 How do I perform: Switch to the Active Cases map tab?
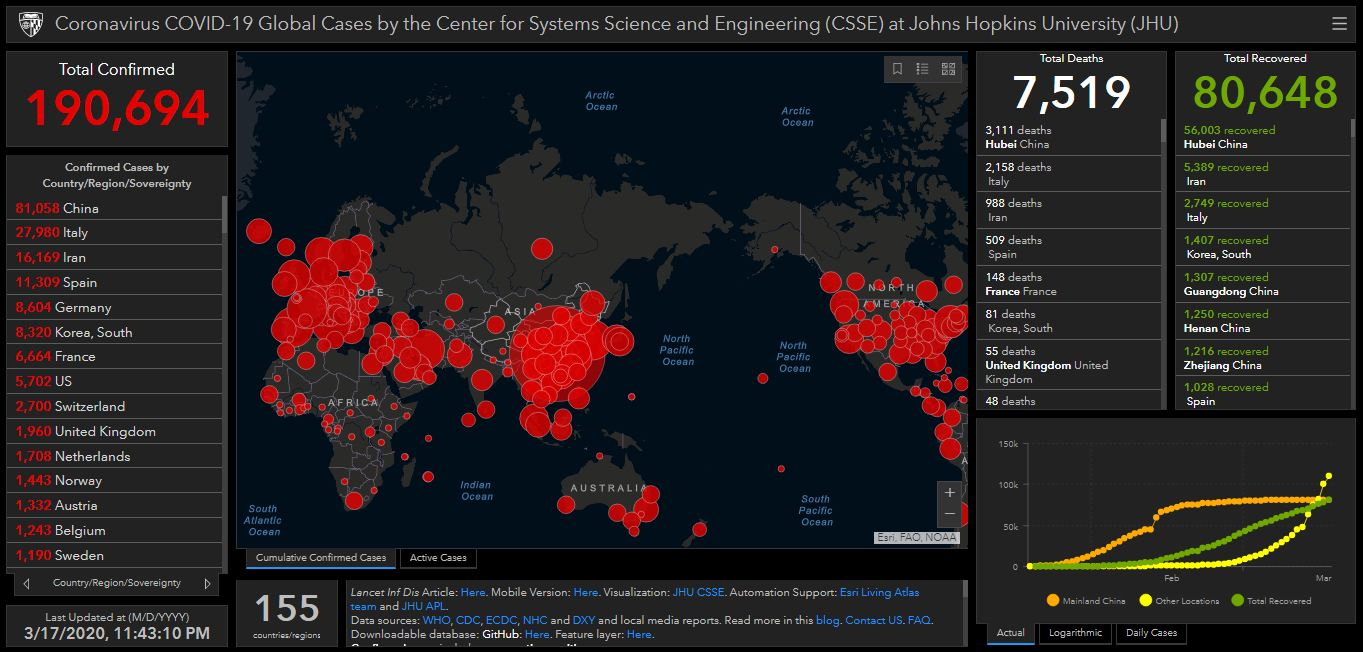click(438, 558)
